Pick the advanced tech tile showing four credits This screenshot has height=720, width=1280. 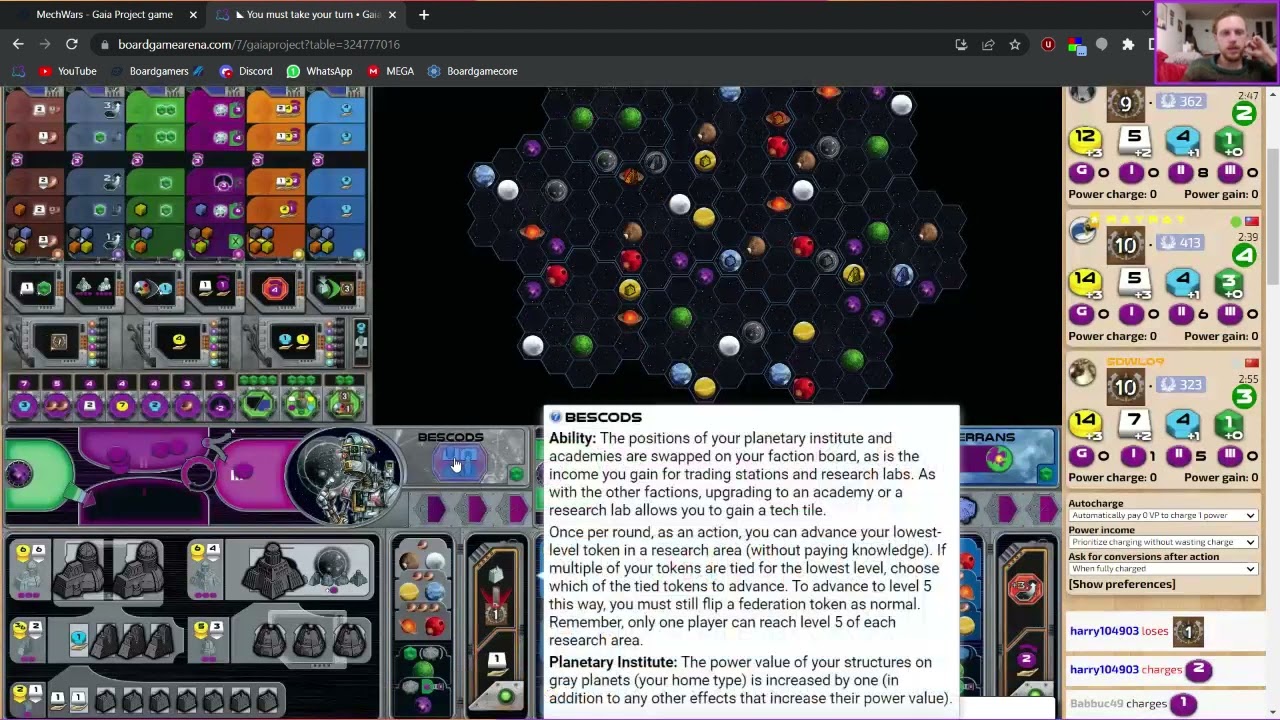click(178, 342)
